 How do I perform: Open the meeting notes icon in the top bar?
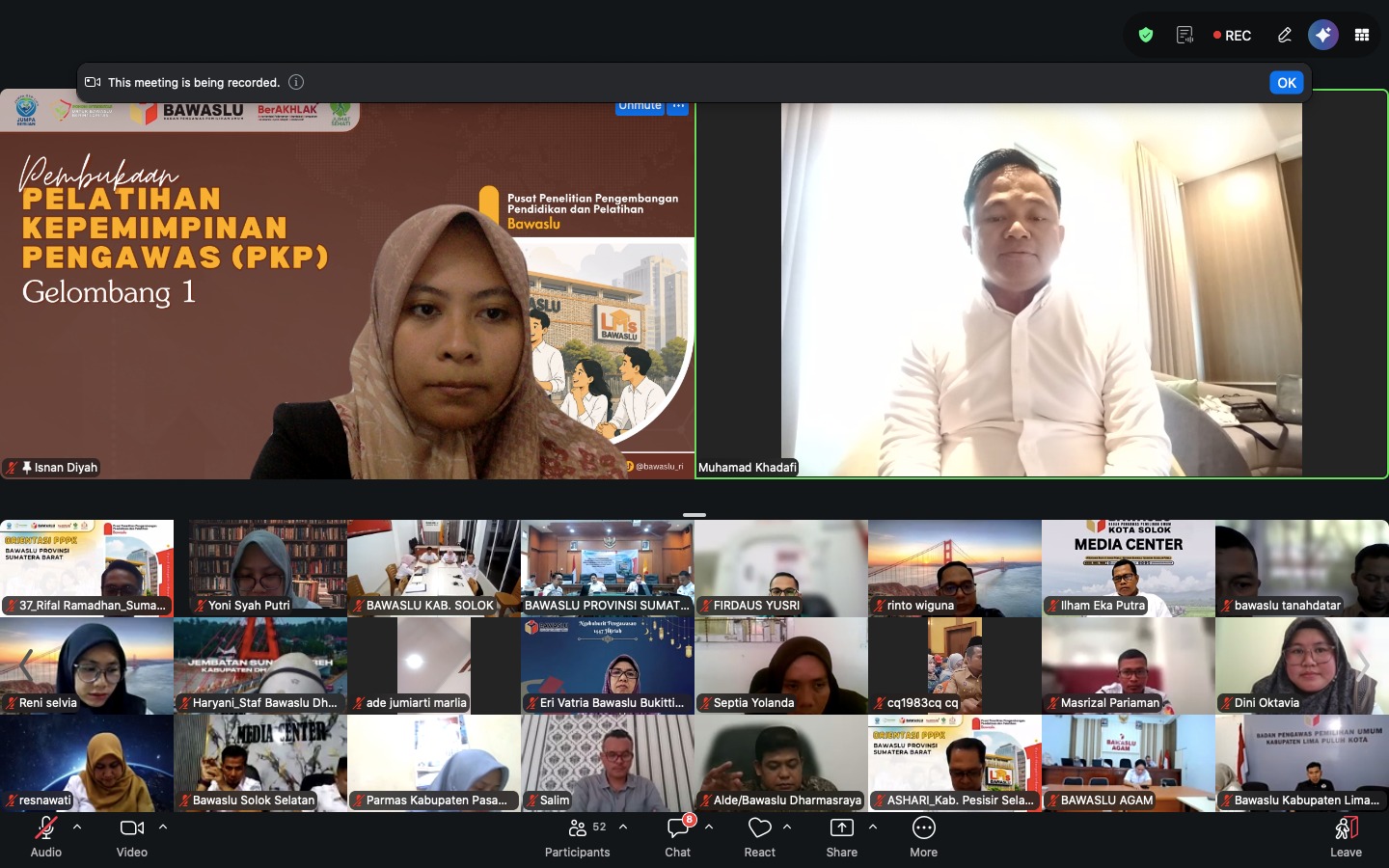[1185, 36]
